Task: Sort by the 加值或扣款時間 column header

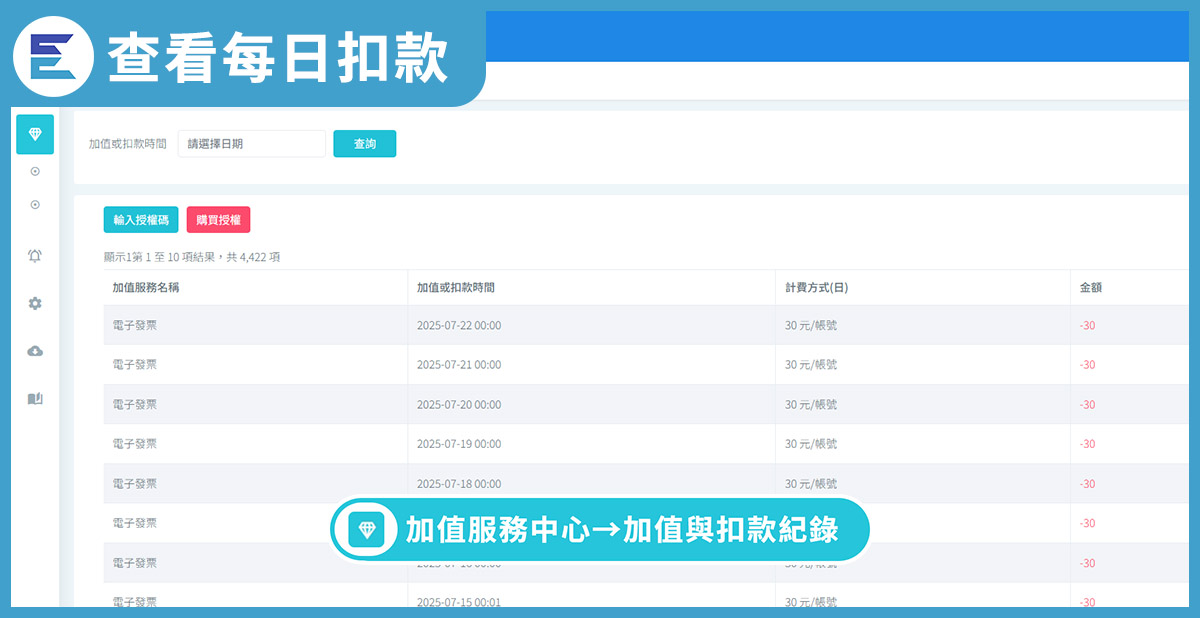Action: [456, 288]
